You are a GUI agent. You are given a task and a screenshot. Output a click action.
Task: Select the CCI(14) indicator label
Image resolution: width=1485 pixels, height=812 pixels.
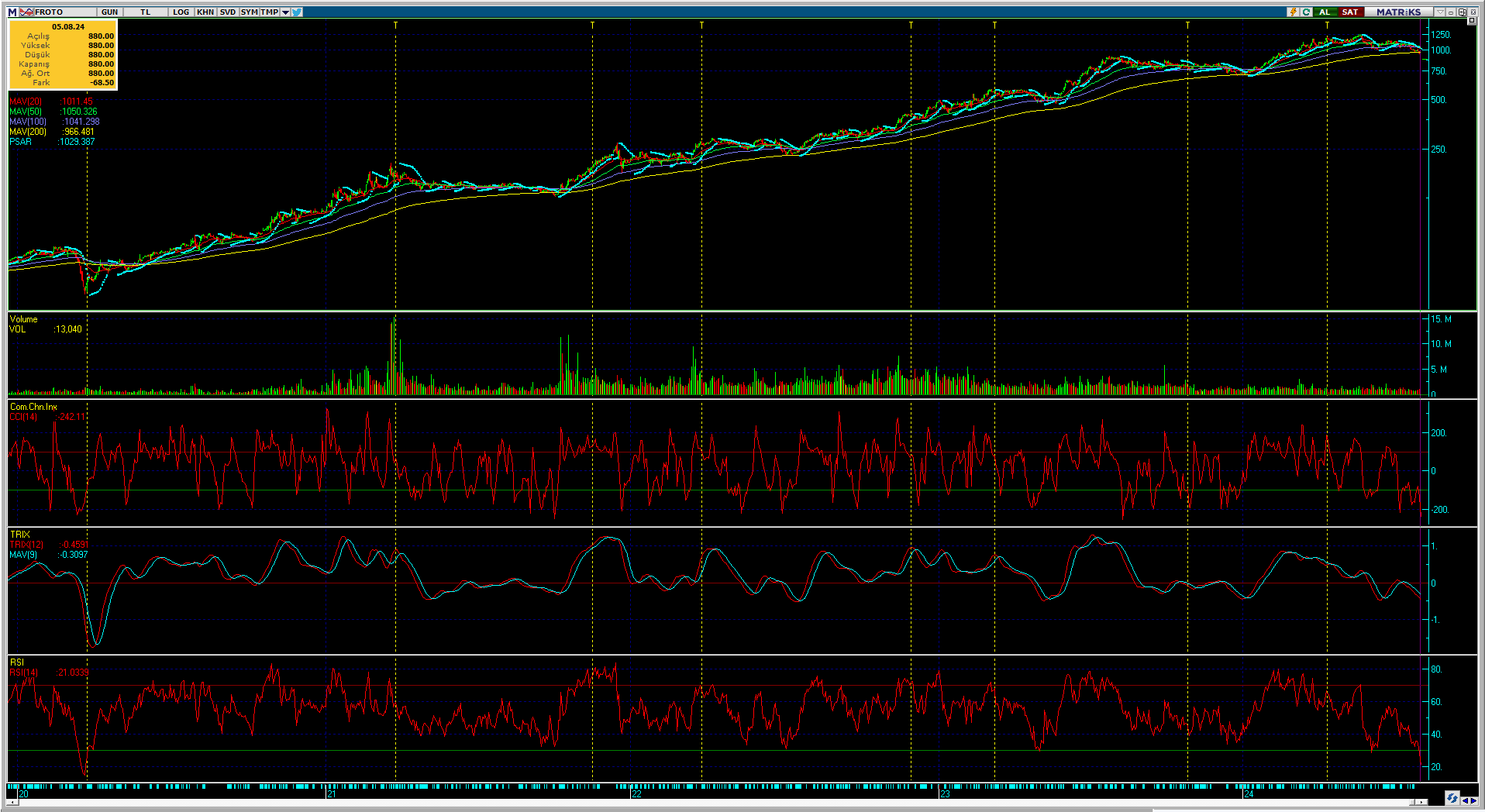23,417
